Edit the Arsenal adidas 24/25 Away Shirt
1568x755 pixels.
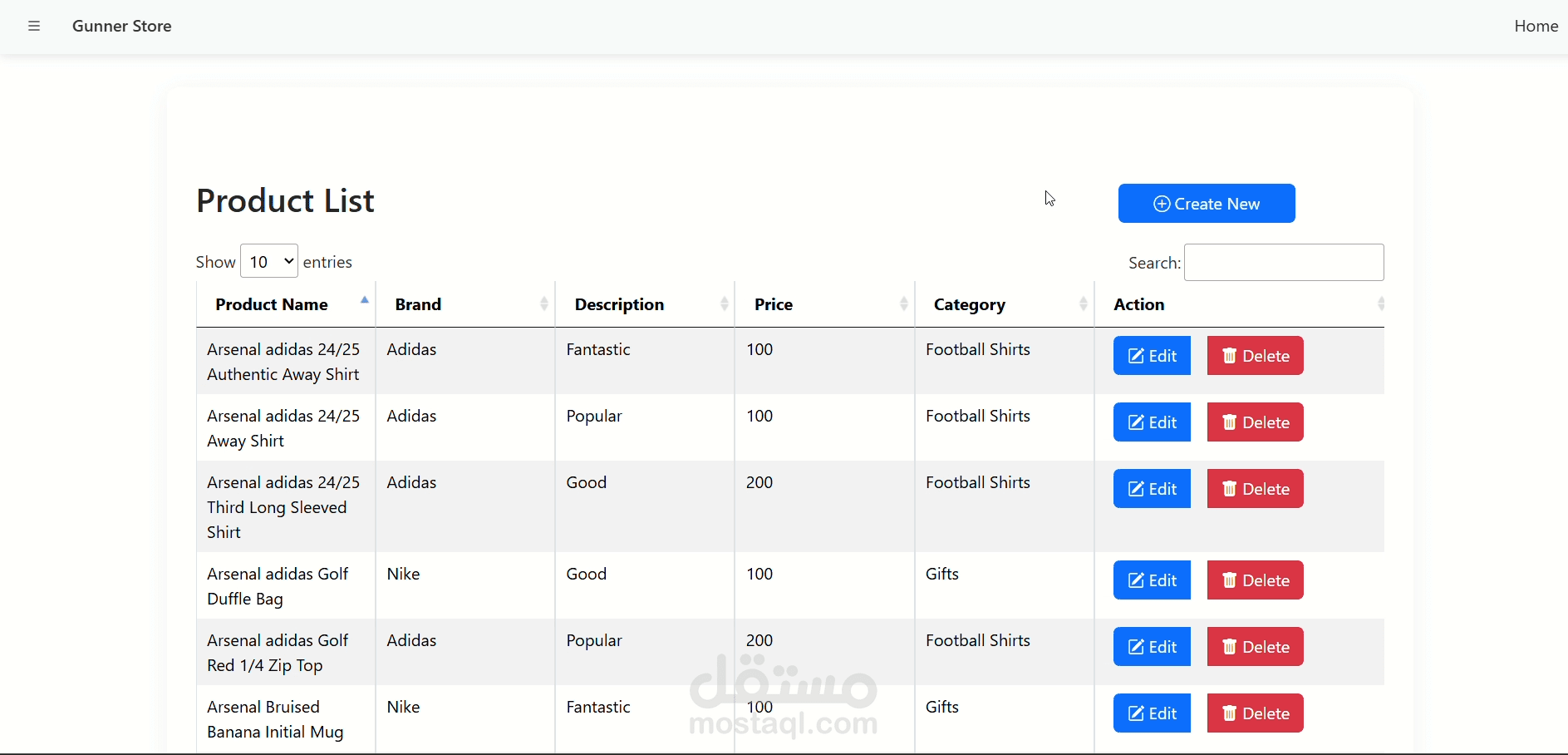[1152, 422]
